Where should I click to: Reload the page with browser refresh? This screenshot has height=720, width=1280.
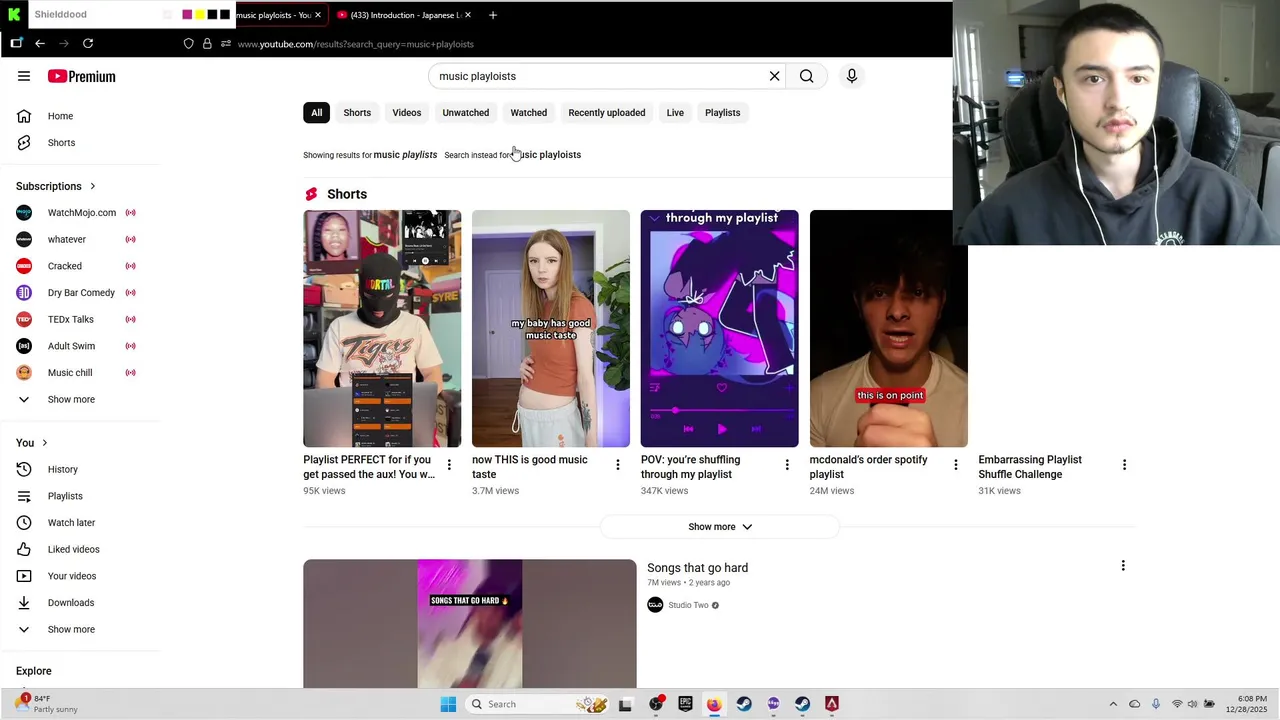(x=88, y=44)
